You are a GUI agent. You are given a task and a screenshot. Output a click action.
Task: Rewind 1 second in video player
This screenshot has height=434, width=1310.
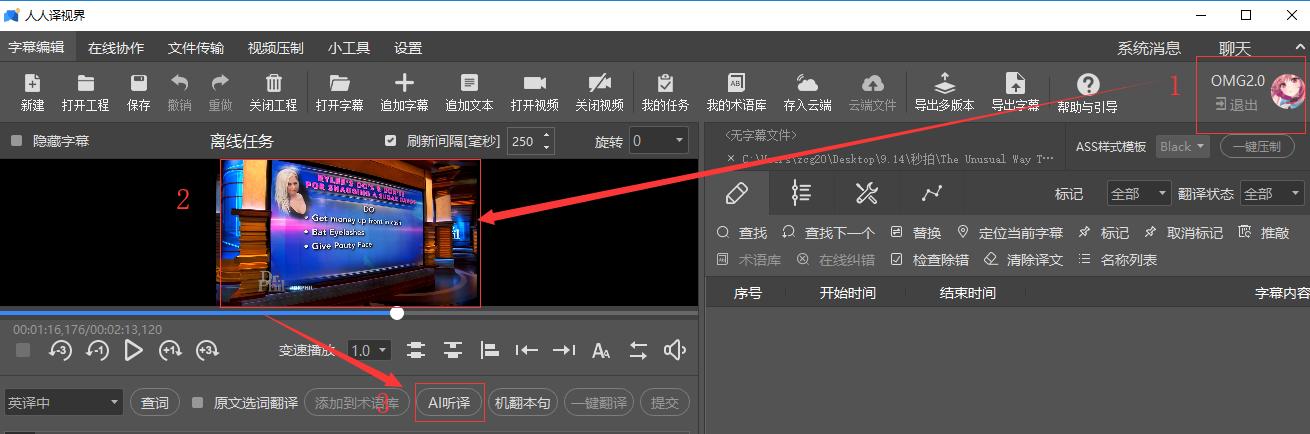click(97, 350)
